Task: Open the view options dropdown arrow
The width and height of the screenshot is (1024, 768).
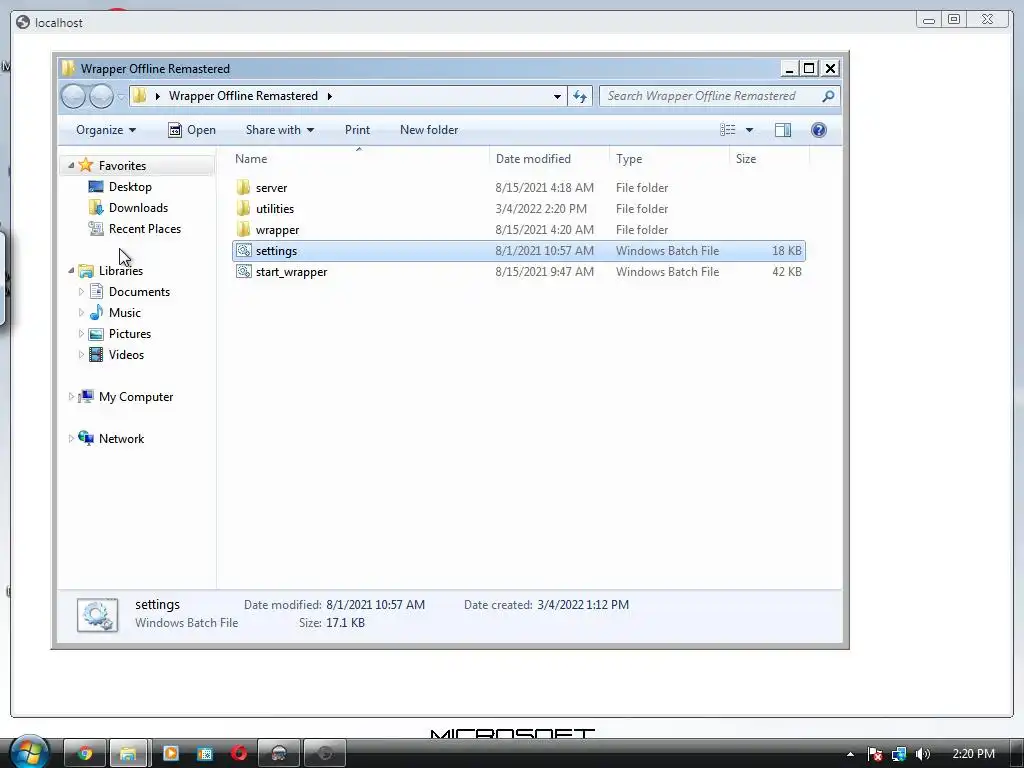Action: tap(749, 130)
